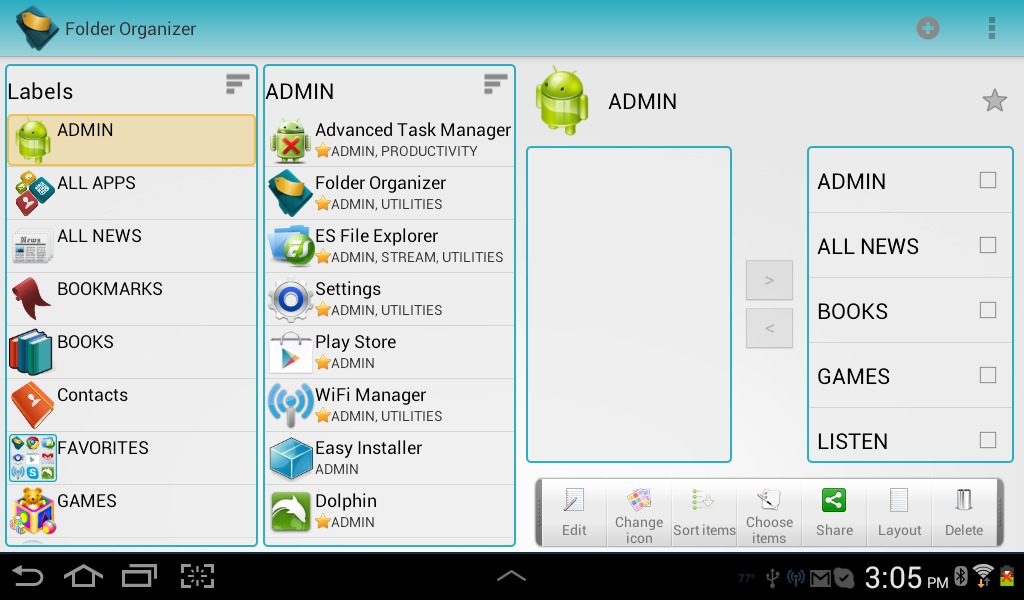Click the Edit toolbar button
The image size is (1024, 600).
coord(574,513)
